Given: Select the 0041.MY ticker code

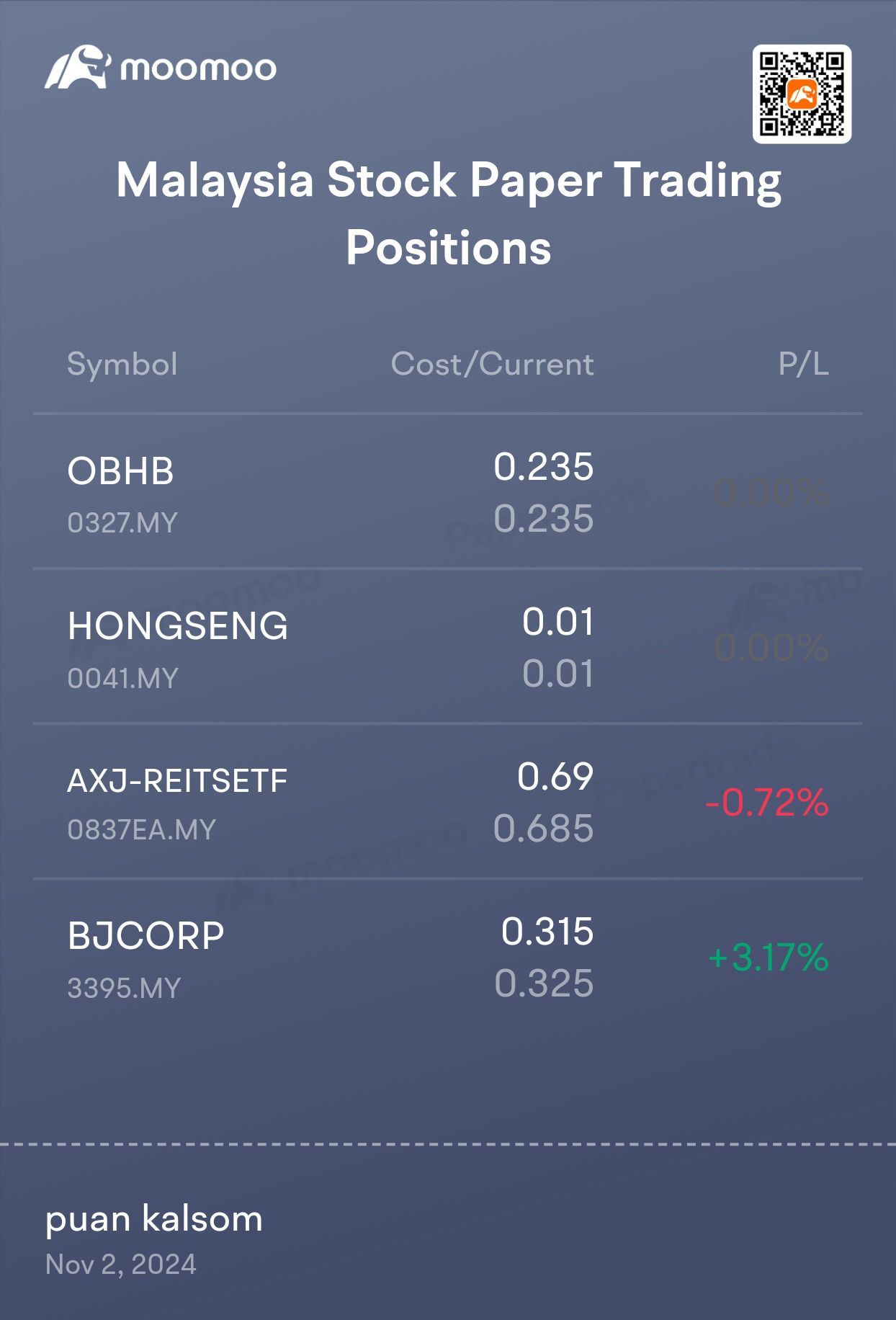Looking at the screenshot, I should [122, 678].
